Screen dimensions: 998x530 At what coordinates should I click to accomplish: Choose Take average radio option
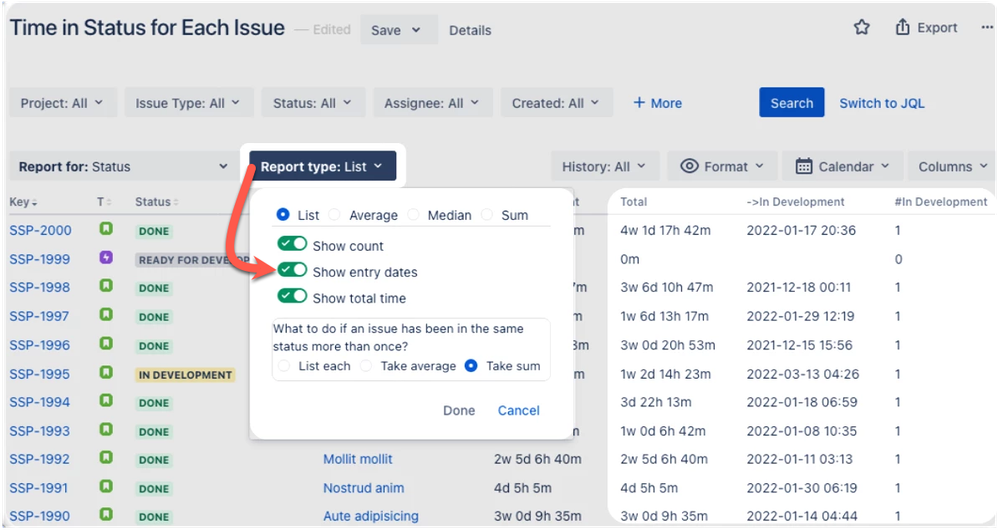pos(366,366)
